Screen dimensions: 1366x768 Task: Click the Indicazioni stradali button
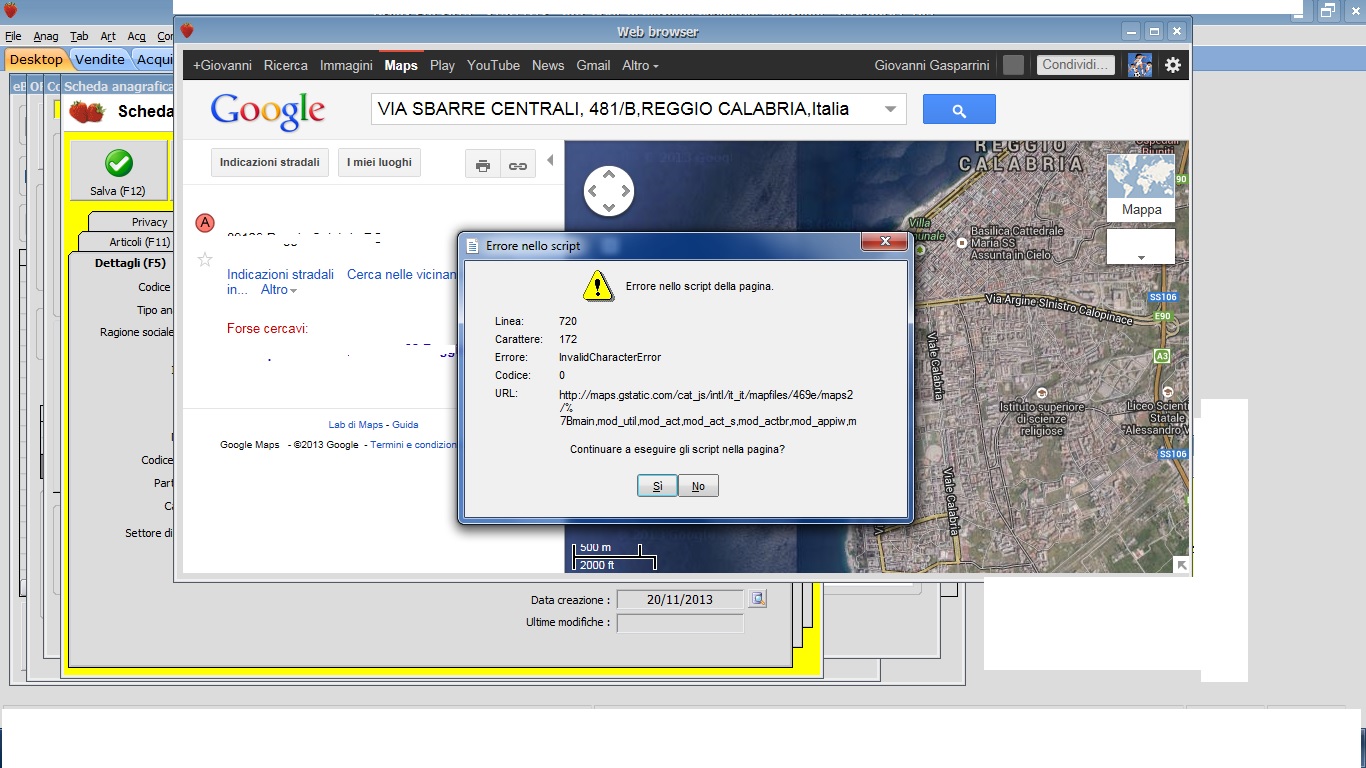[270, 162]
